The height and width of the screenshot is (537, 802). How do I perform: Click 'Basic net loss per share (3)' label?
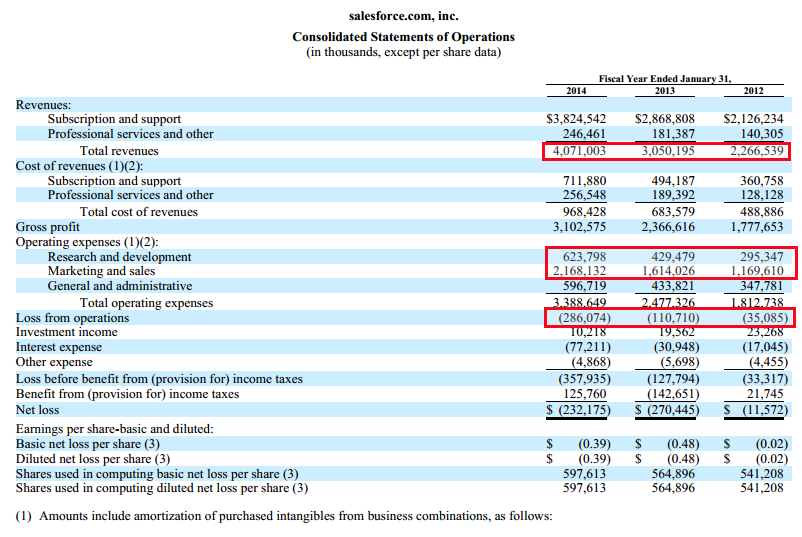tap(87, 444)
